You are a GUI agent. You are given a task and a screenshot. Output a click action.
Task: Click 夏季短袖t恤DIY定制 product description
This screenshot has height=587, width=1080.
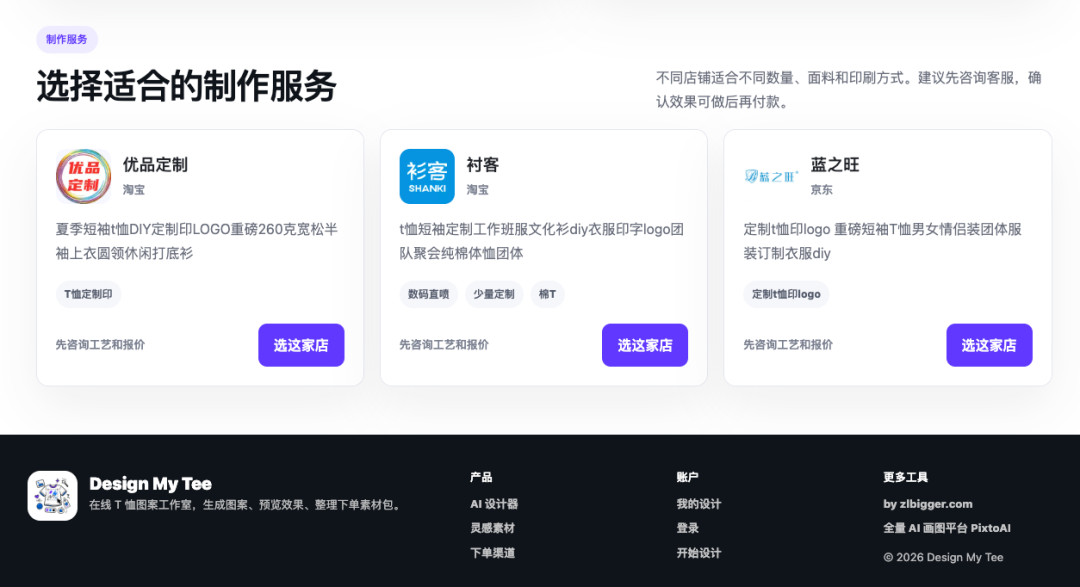pyautogui.click(x=197, y=241)
